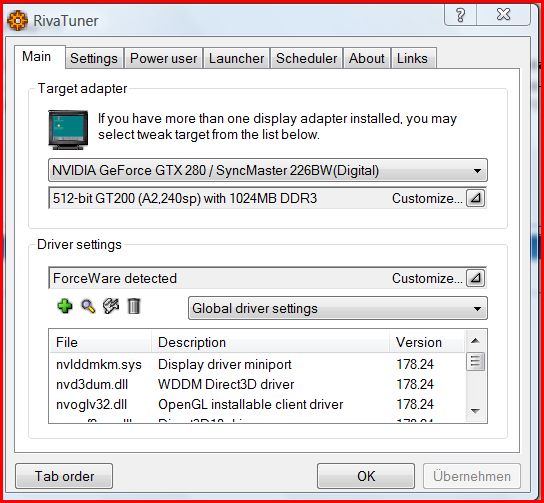Click the driver list scroll down arrow

[475, 411]
